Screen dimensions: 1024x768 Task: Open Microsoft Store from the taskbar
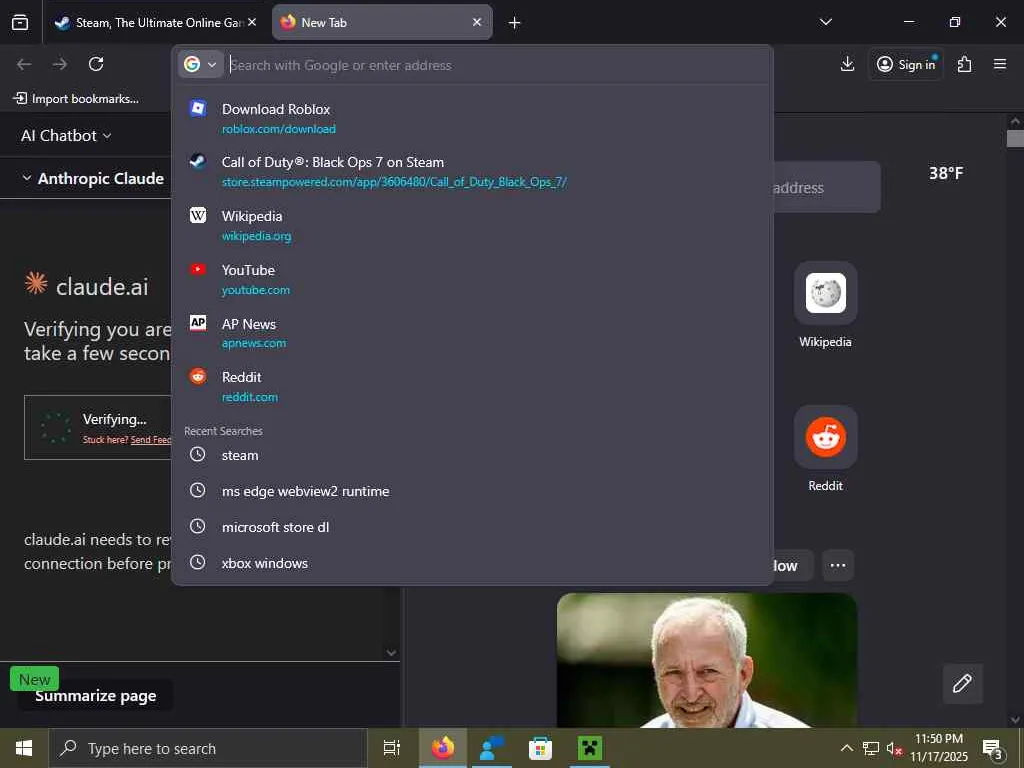point(540,748)
